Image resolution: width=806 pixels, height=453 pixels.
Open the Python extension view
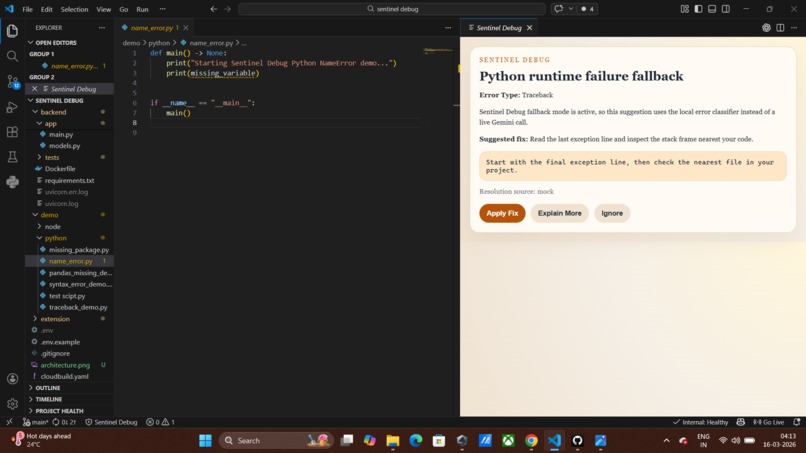(x=12, y=182)
